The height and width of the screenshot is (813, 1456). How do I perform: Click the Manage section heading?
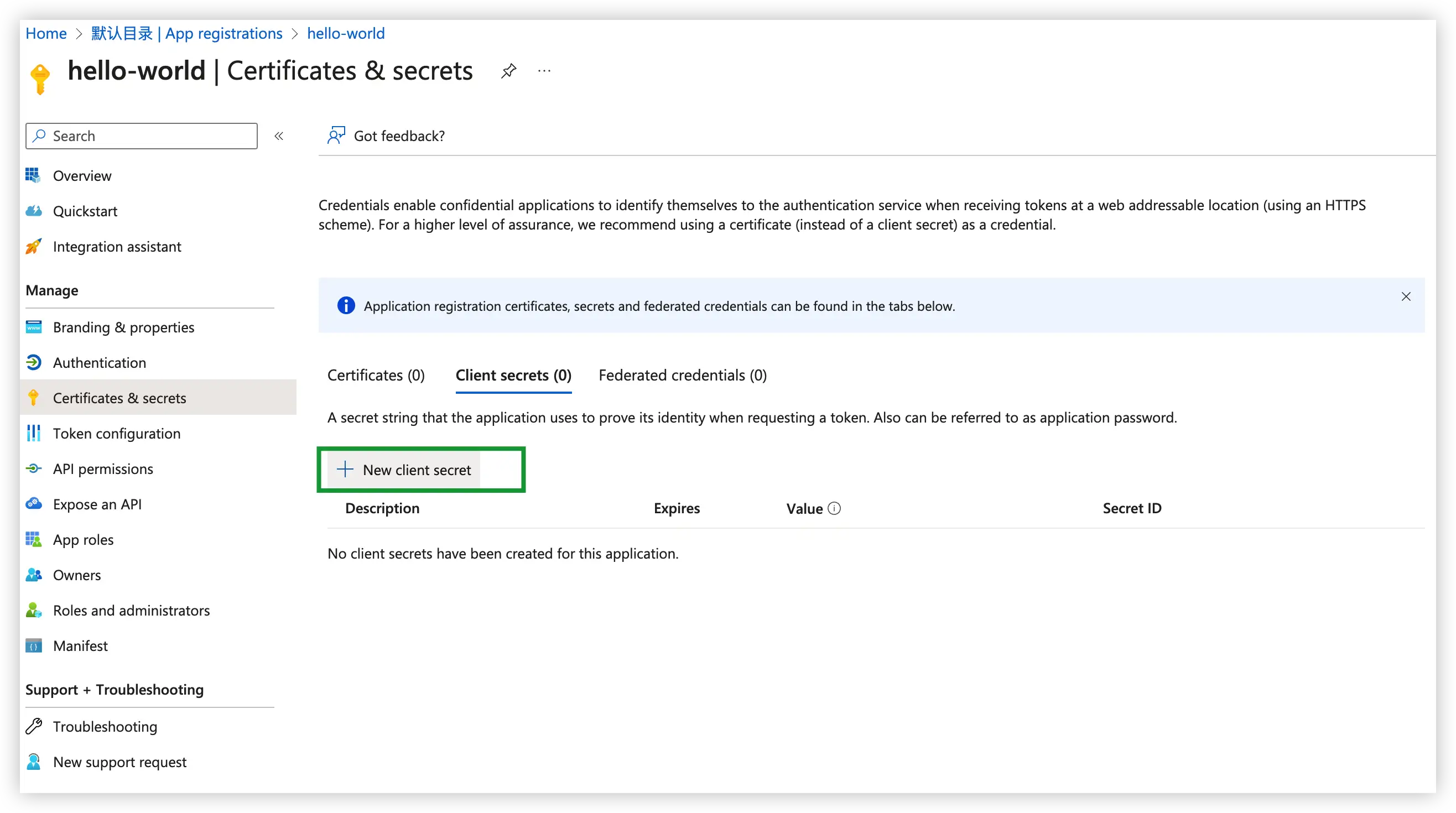pos(52,290)
